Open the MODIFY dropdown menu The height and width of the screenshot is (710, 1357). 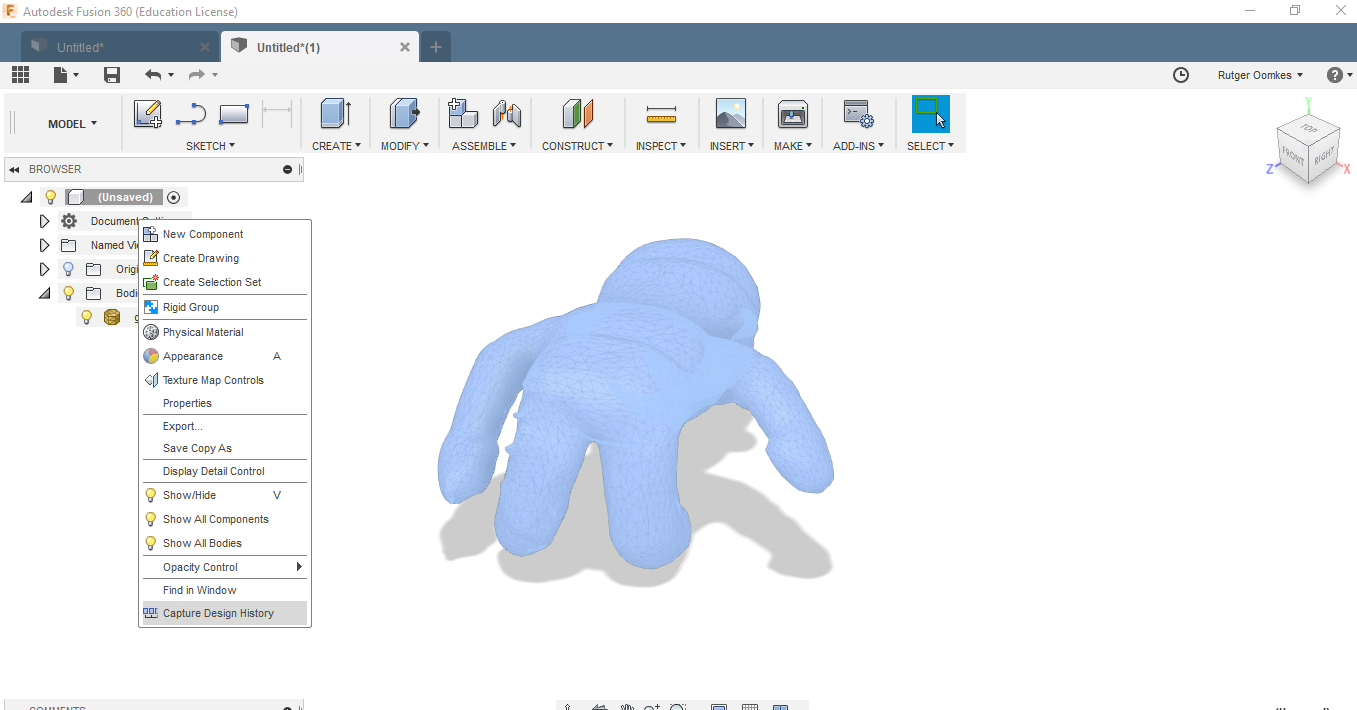click(x=404, y=146)
